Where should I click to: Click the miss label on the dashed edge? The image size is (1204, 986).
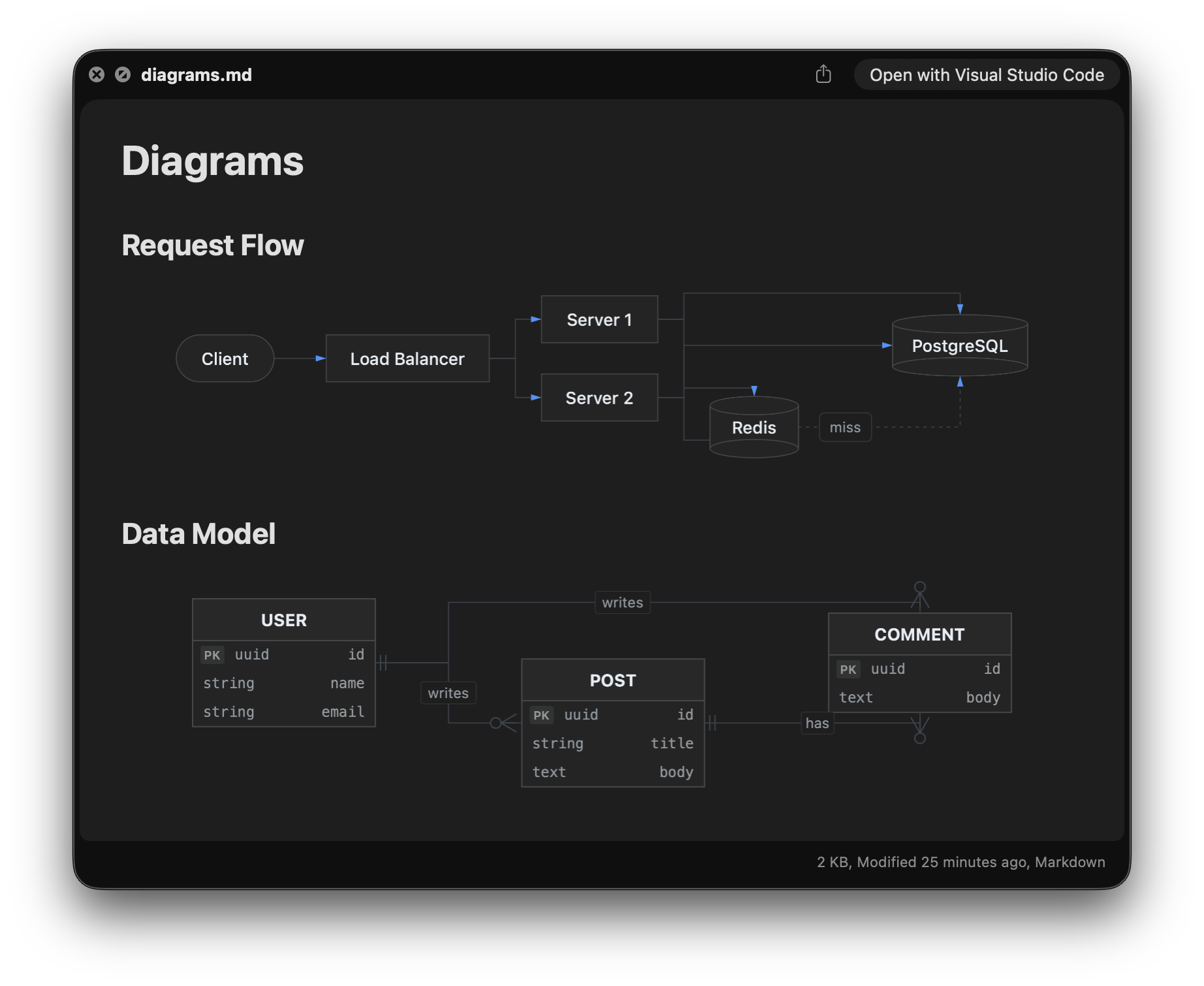point(845,427)
